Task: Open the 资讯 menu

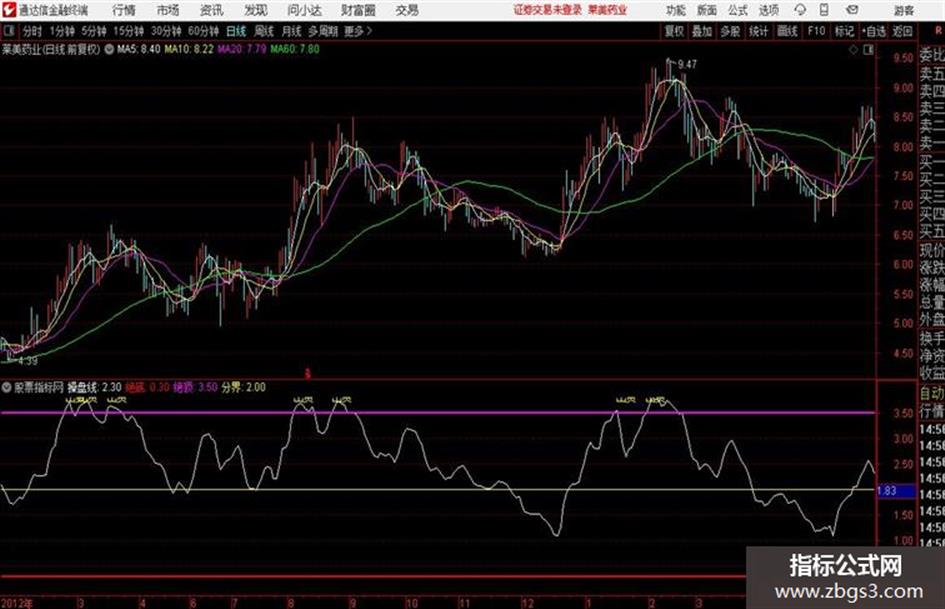Action: point(212,10)
